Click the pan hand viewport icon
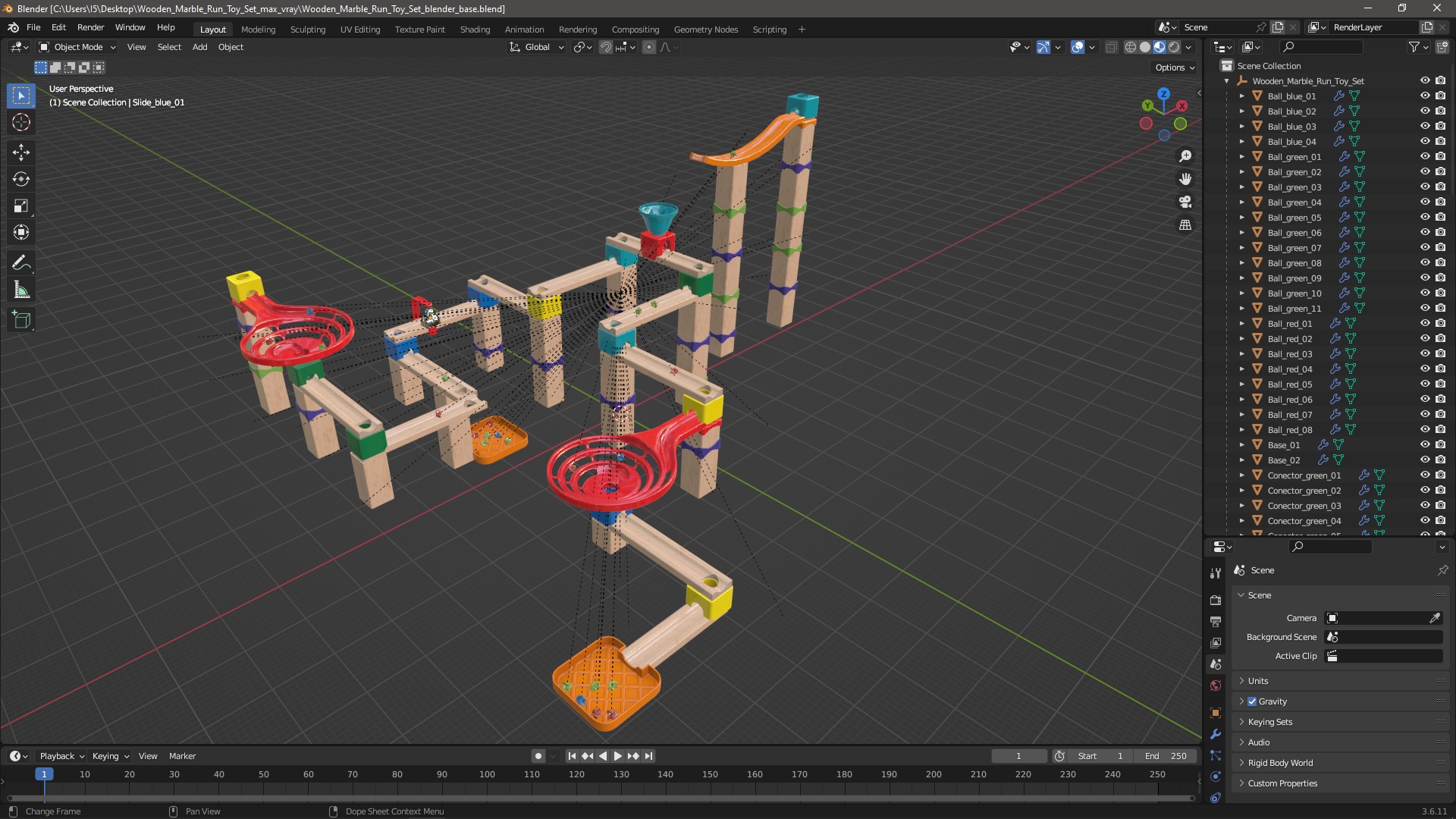 pyautogui.click(x=1185, y=179)
